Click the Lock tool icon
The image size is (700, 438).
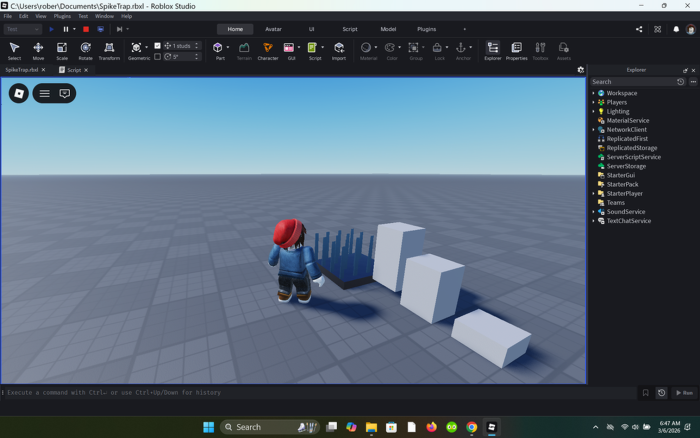pyautogui.click(x=437, y=47)
